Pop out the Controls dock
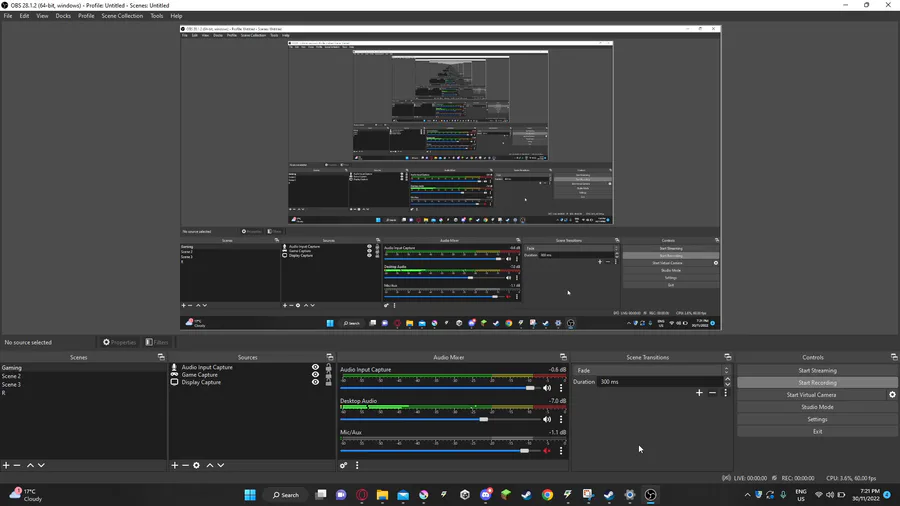 pos(894,357)
